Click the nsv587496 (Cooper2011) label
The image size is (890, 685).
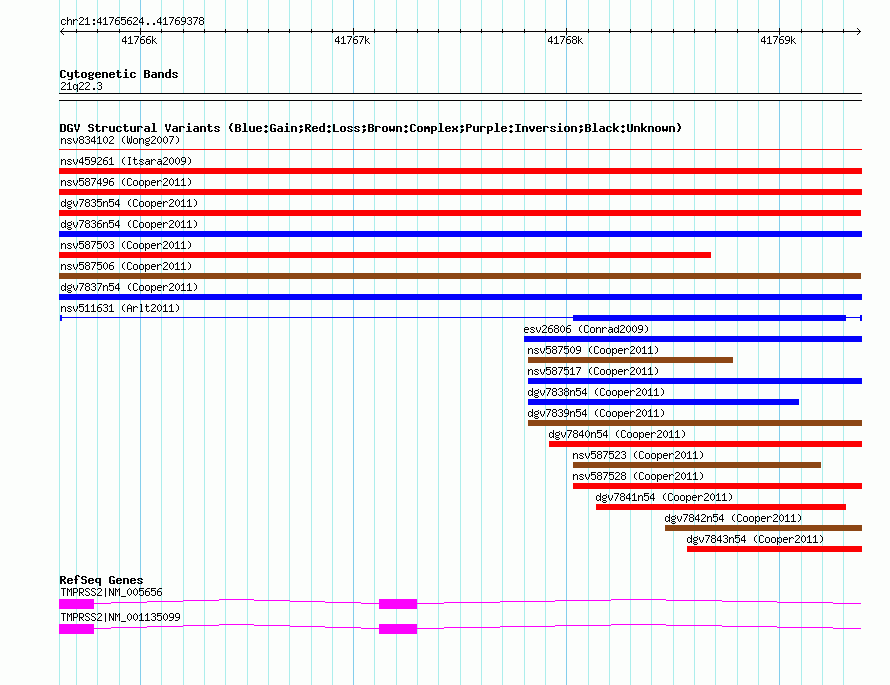click(x=126, y=182)
